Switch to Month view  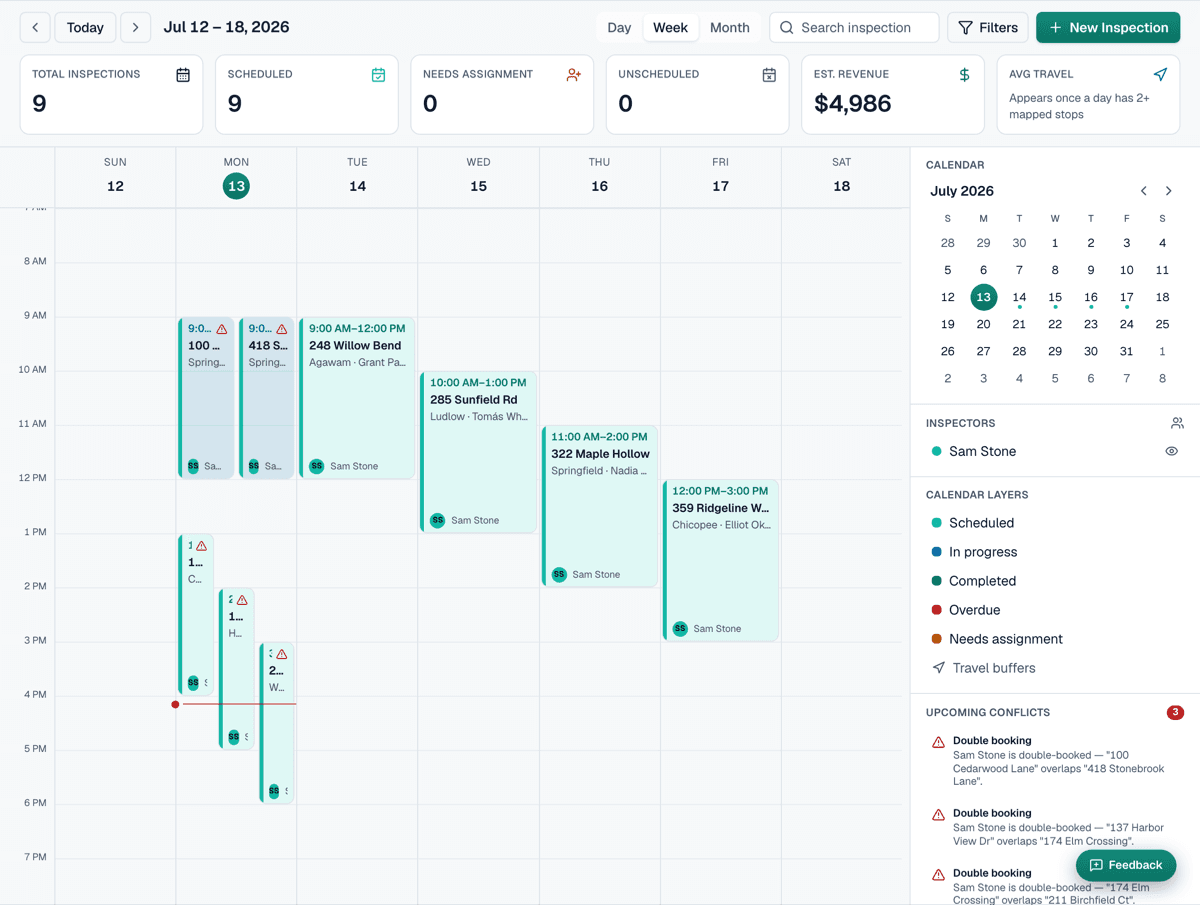[x=730, y=28]
